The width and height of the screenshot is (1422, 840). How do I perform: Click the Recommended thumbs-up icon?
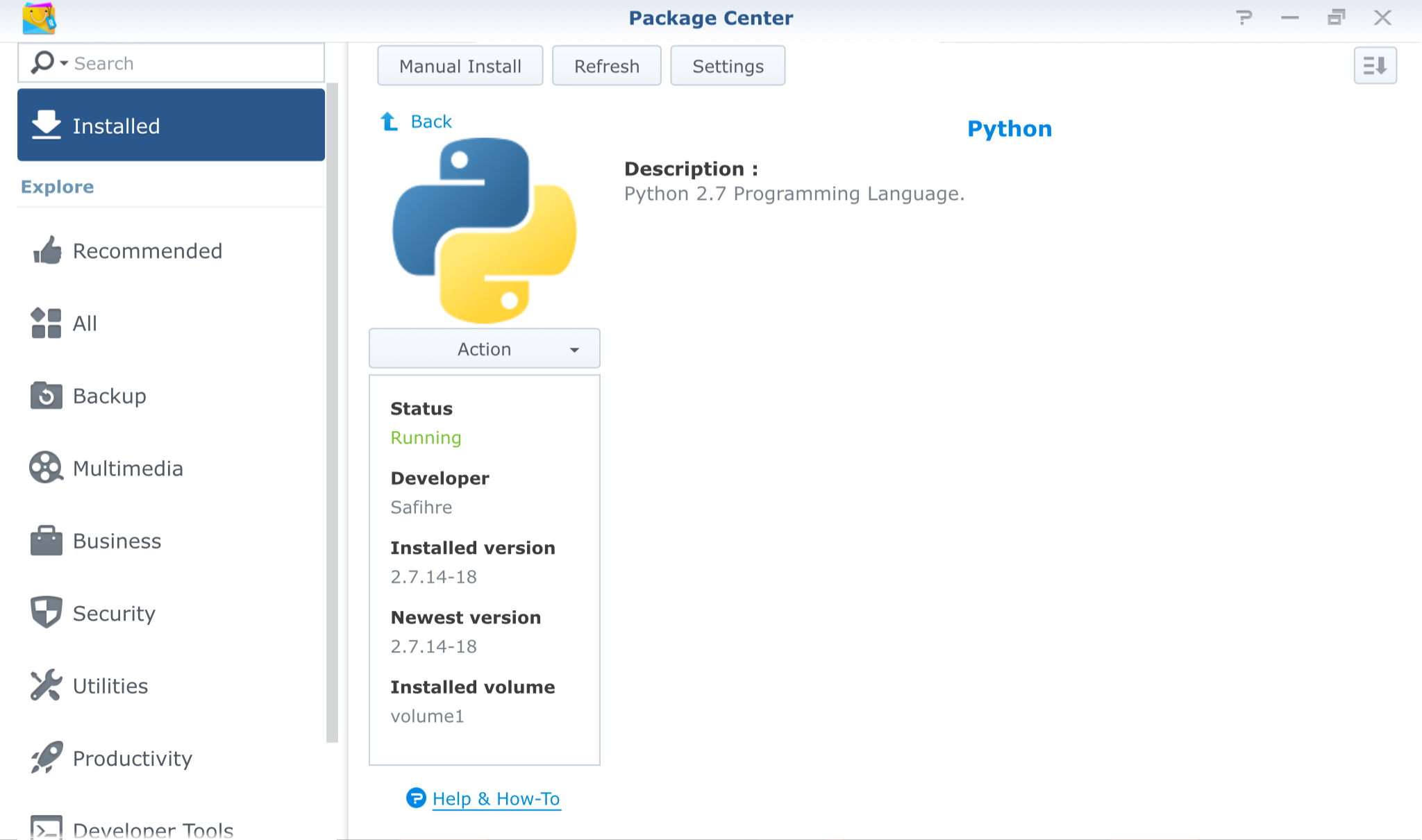click(x=47, y=251)
